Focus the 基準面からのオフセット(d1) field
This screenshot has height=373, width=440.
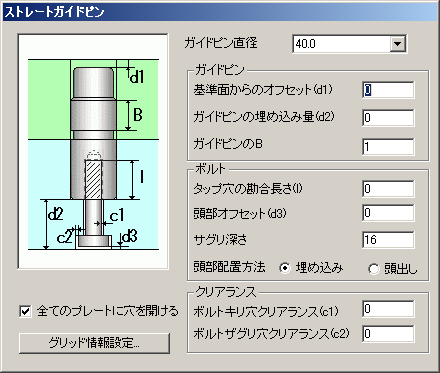coord(388,90)
